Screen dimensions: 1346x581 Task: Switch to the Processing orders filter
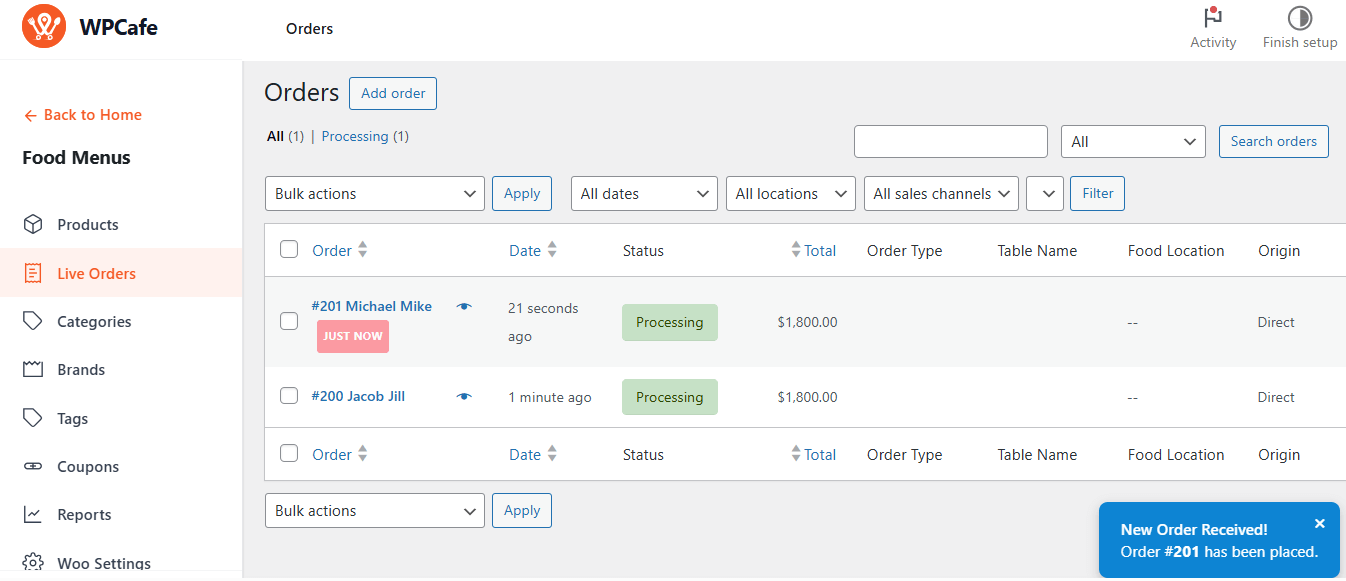click(355, 136)
